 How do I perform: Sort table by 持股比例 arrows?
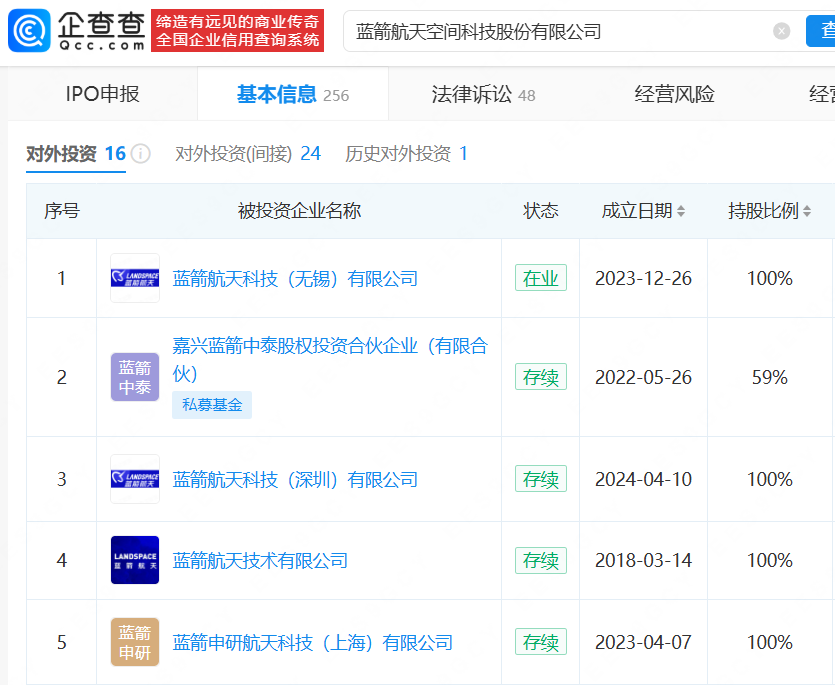[807, 211]
